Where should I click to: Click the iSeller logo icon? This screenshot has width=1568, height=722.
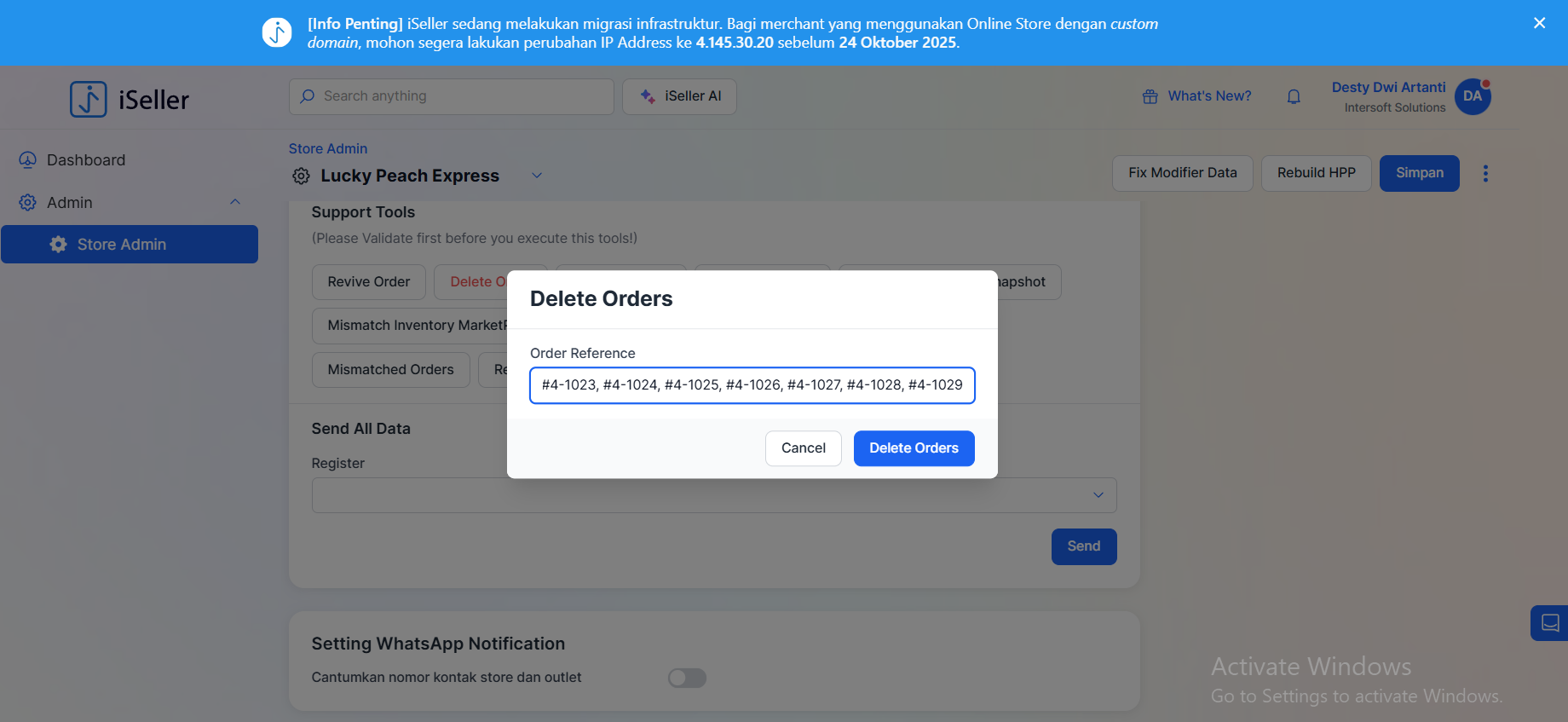coord(89,100)
